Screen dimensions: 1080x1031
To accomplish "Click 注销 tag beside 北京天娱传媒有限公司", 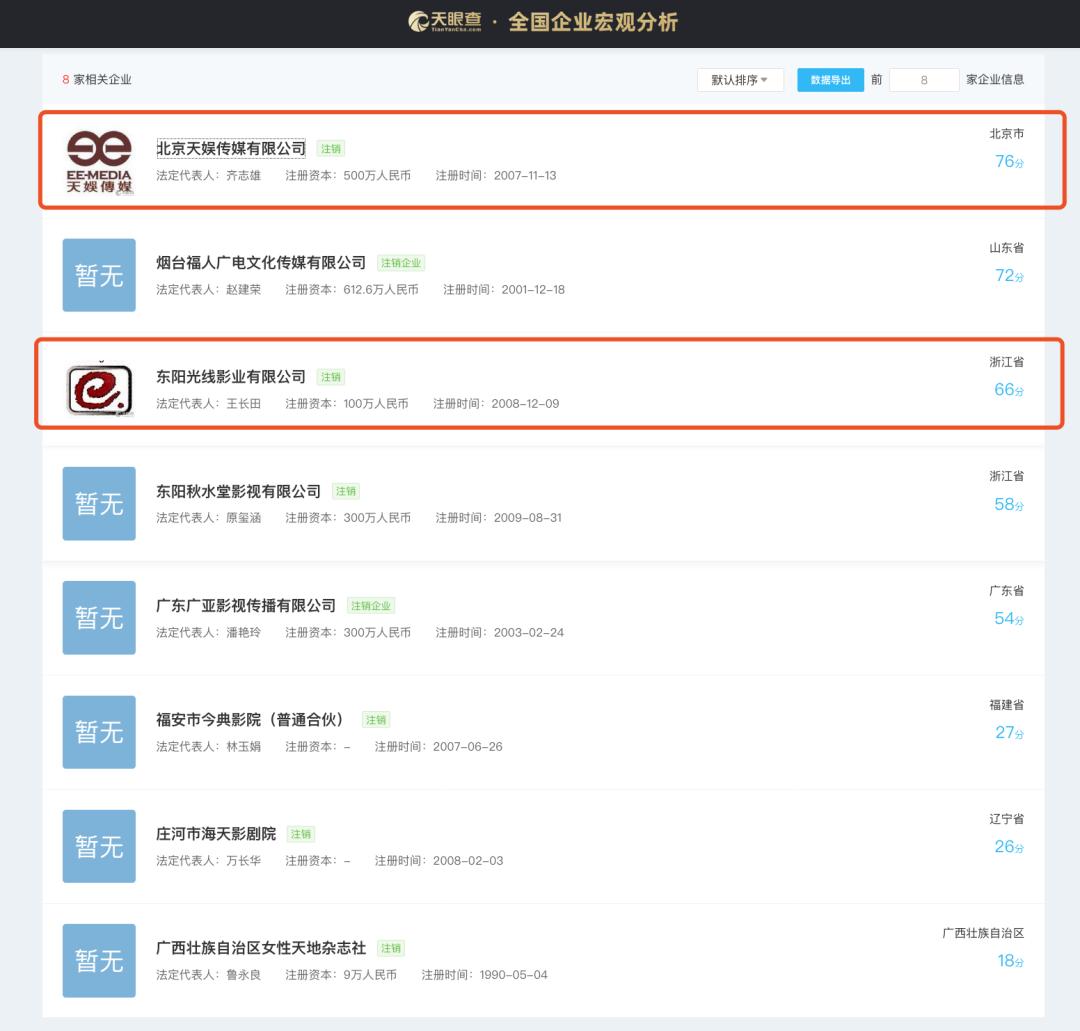I will click(331, 149).
